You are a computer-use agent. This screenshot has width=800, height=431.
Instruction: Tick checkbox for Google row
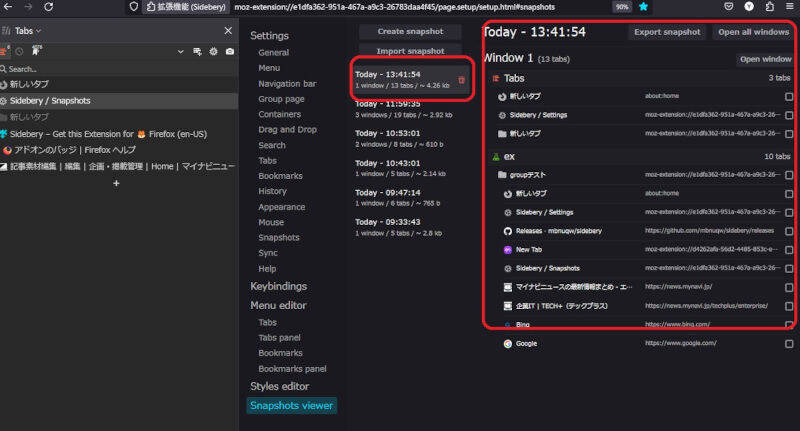tap(789, 344)
